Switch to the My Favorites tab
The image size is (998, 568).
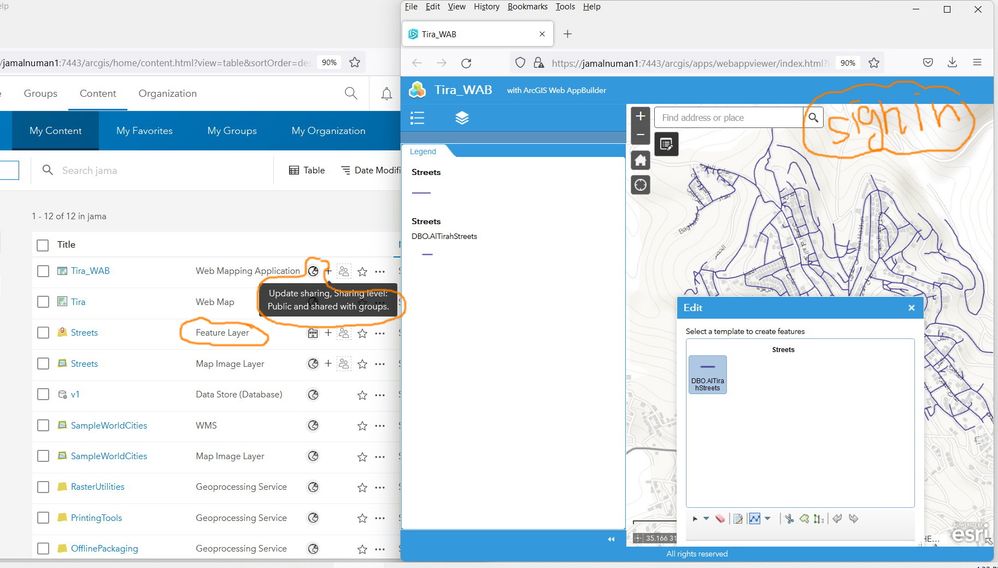click(144, 131)
